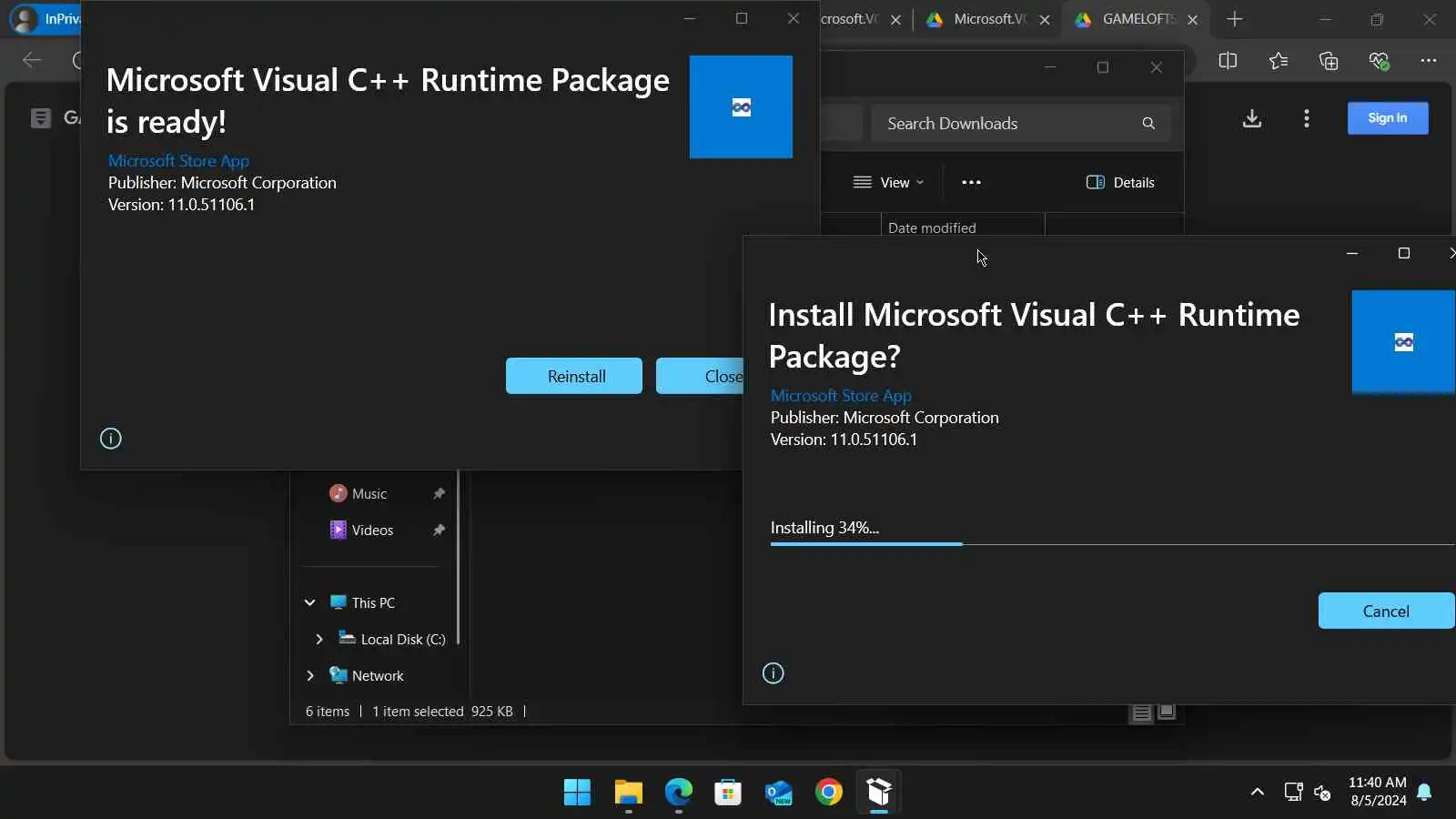Viewport: 1456px width, 819px height.
Task: Click '6 items' in the status bar
Action: pyautogui.click(x=328, y=712)
